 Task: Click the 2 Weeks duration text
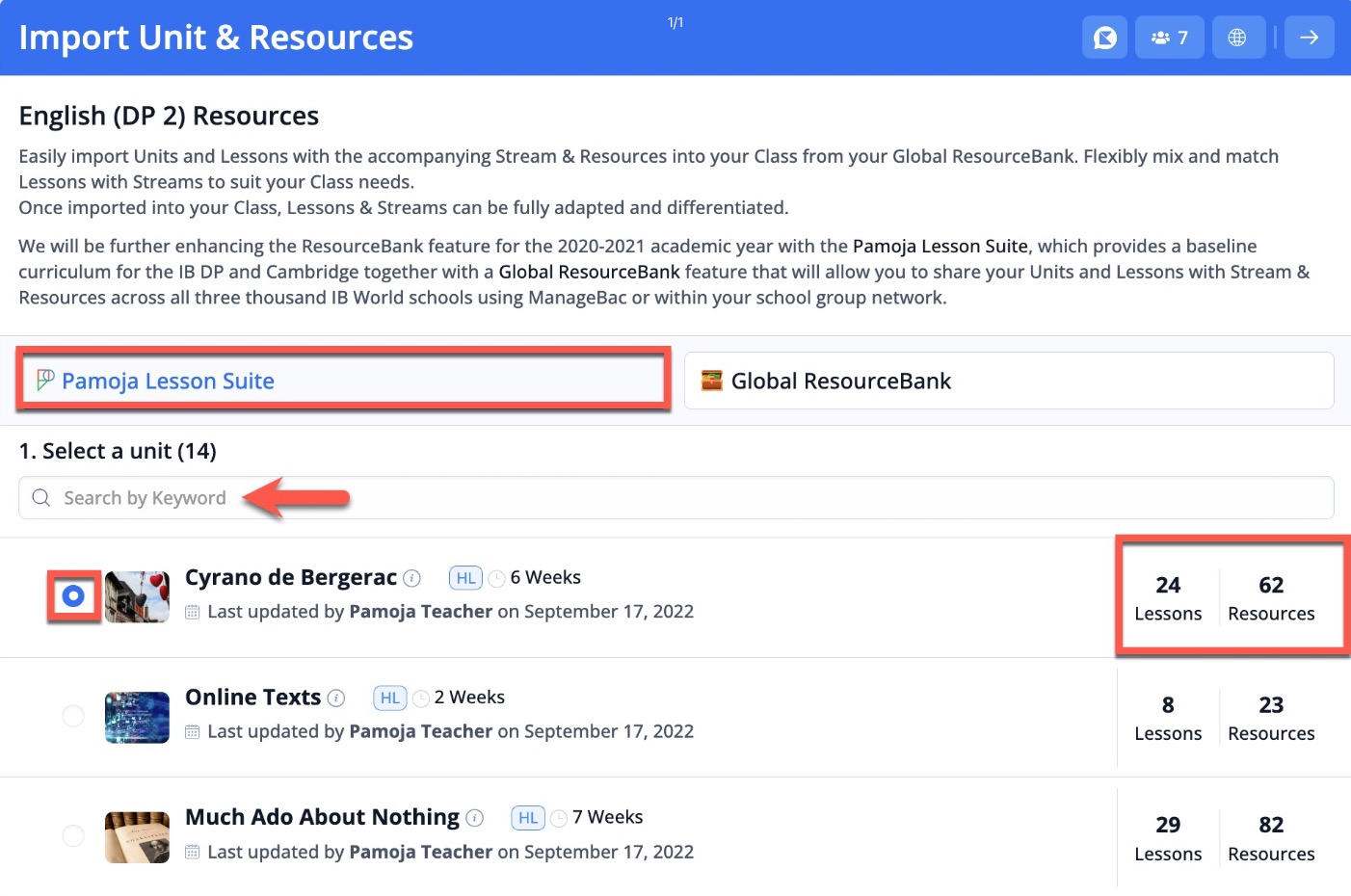469,697
